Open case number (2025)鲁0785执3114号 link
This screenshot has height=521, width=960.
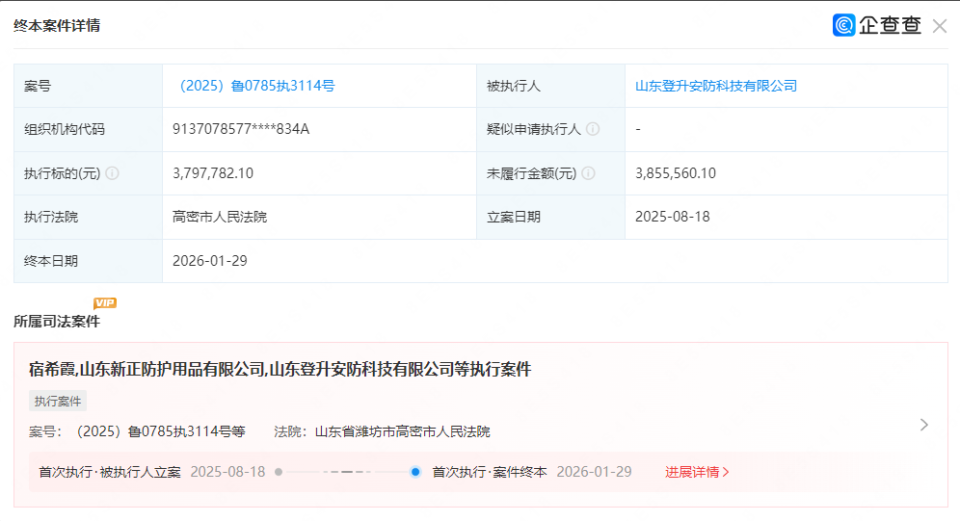coord(257,86)
